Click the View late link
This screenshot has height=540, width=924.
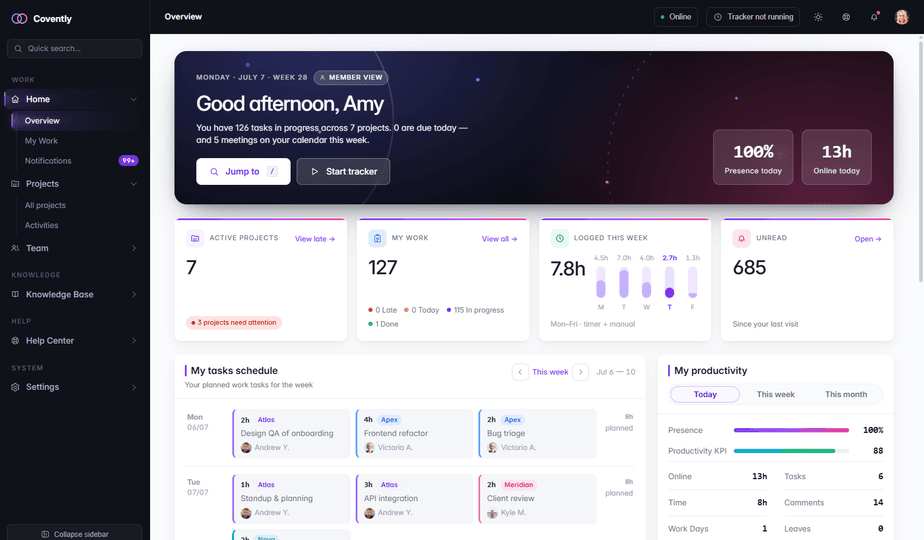315,239
